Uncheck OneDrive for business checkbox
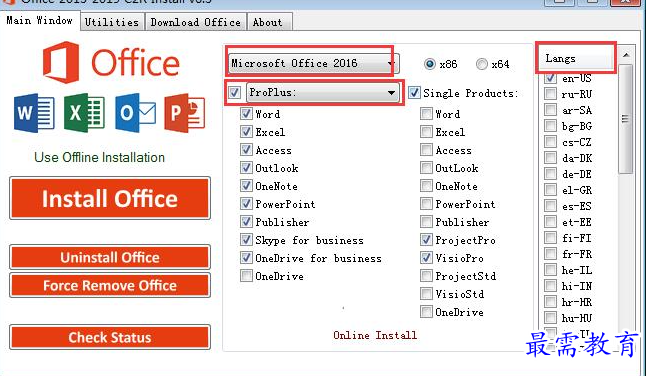Image resolution: width=647 pixels, height=376 pixels. tap(246, 258)
